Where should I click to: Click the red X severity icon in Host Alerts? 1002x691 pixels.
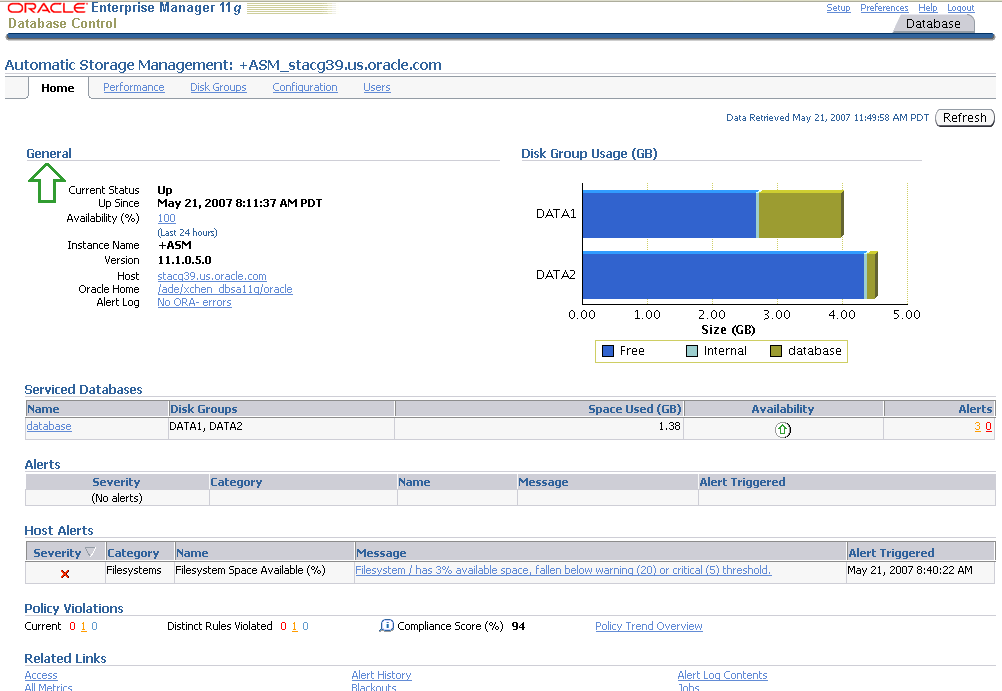(65, 574)
